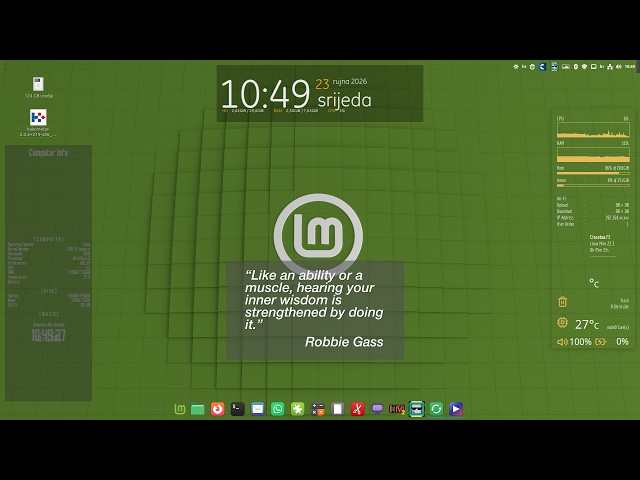Click the CPU usage graph in right widget
Screen dimensions: 640x480
(593, 129)
